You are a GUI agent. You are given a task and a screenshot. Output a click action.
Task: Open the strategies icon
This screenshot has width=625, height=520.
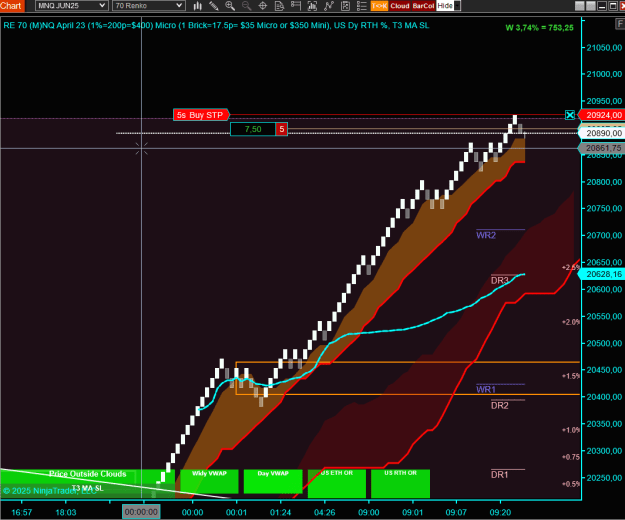point(345,6)
